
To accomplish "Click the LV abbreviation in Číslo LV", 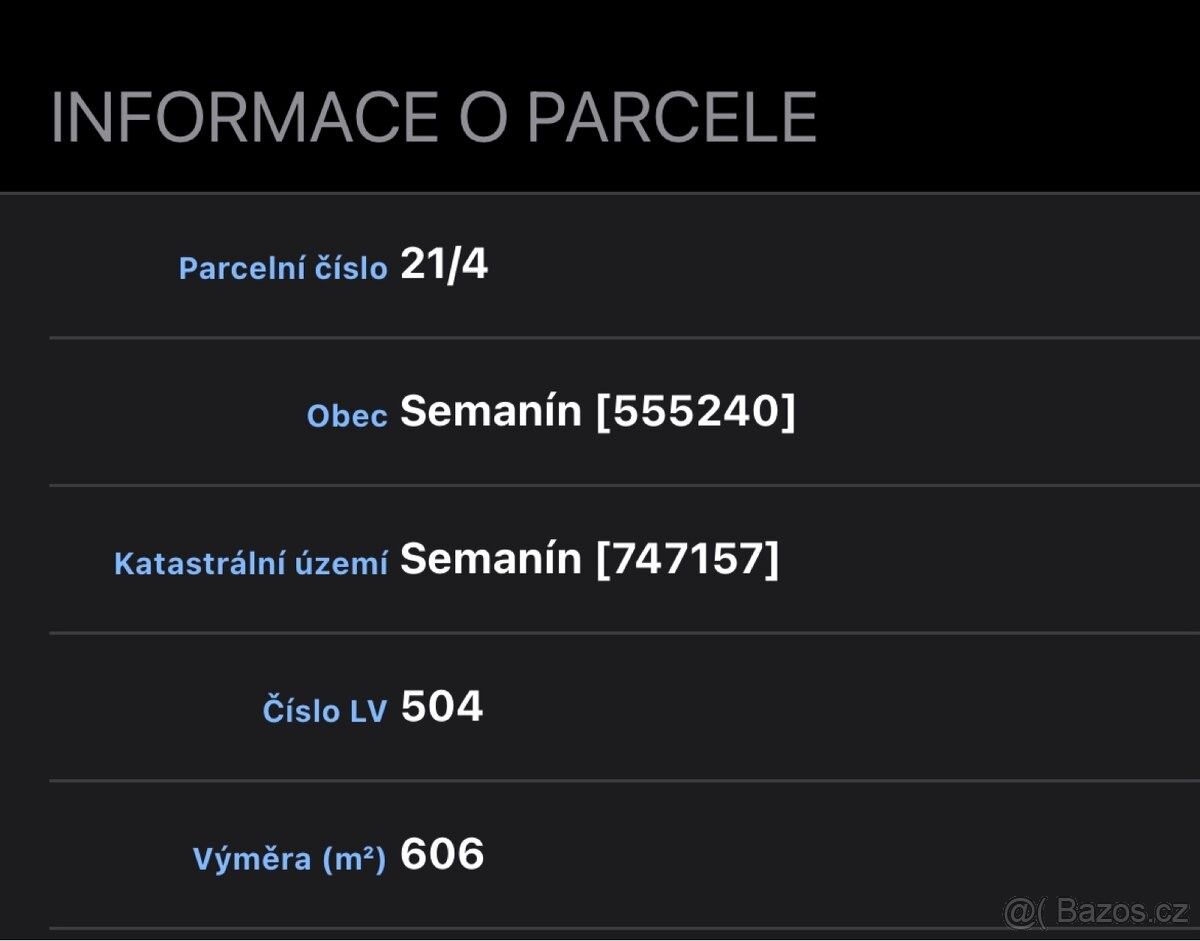I will [x=367, y=711].
